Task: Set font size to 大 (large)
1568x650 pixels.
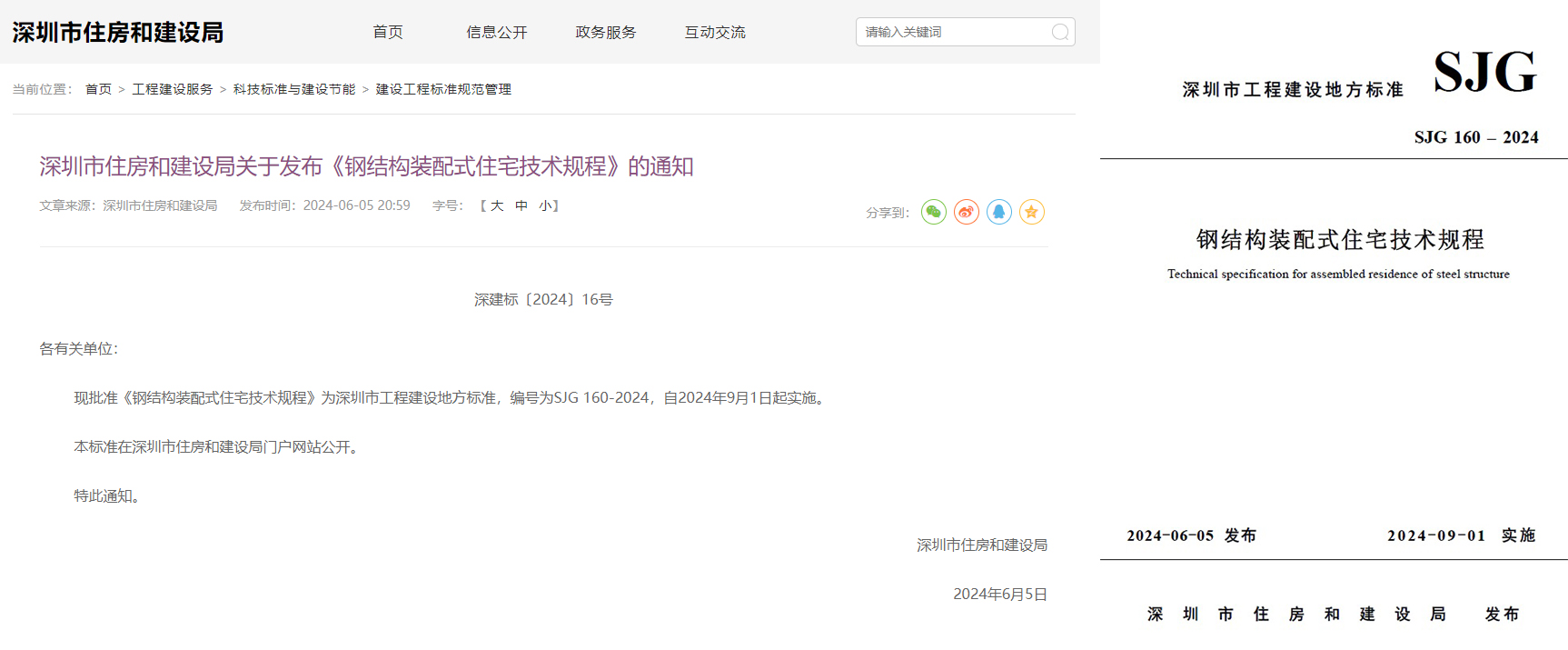Action: coord(497,205)
